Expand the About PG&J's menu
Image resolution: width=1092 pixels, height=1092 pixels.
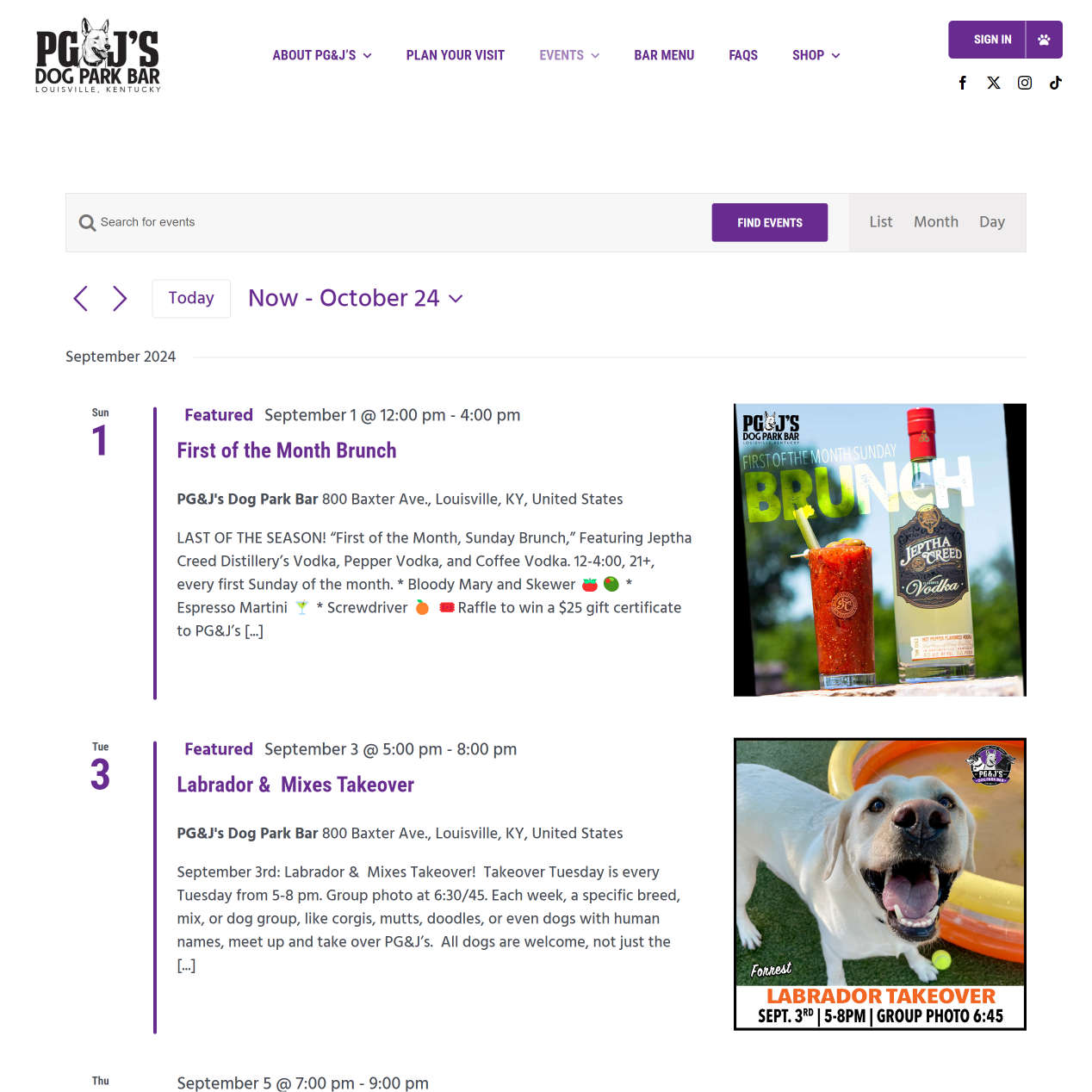tap(322, 55)
